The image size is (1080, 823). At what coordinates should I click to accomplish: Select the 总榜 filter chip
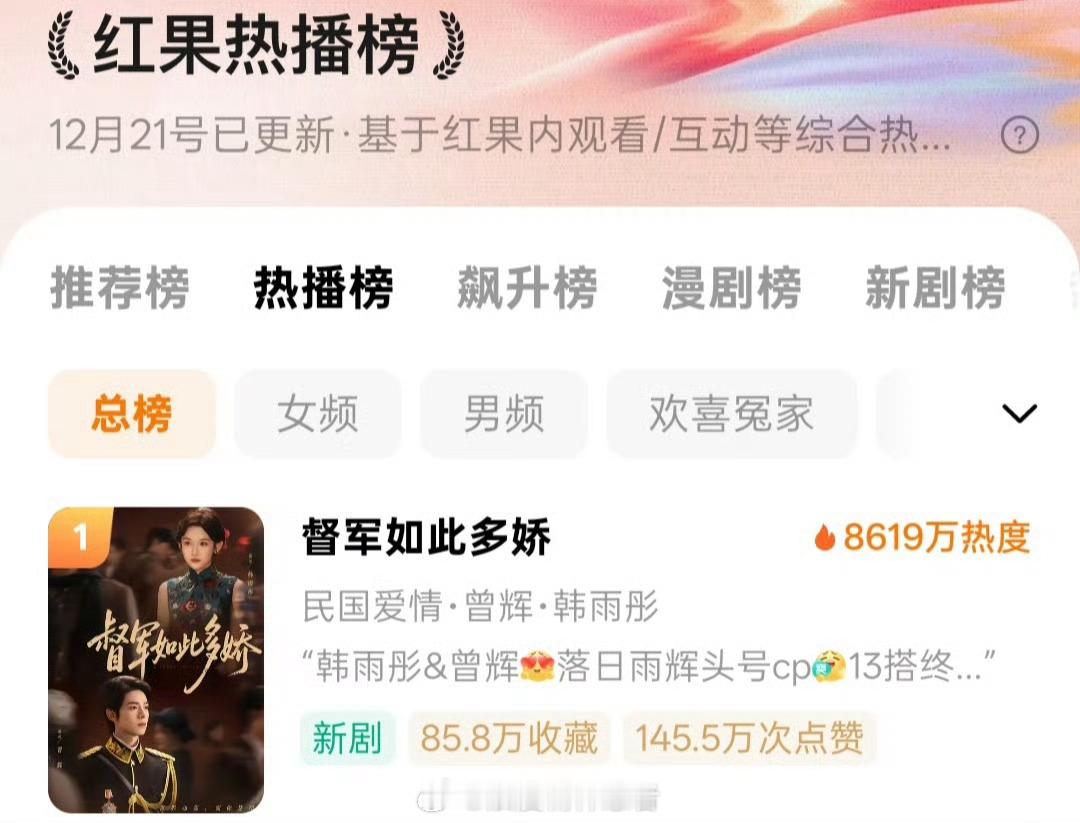click(132, 414)
